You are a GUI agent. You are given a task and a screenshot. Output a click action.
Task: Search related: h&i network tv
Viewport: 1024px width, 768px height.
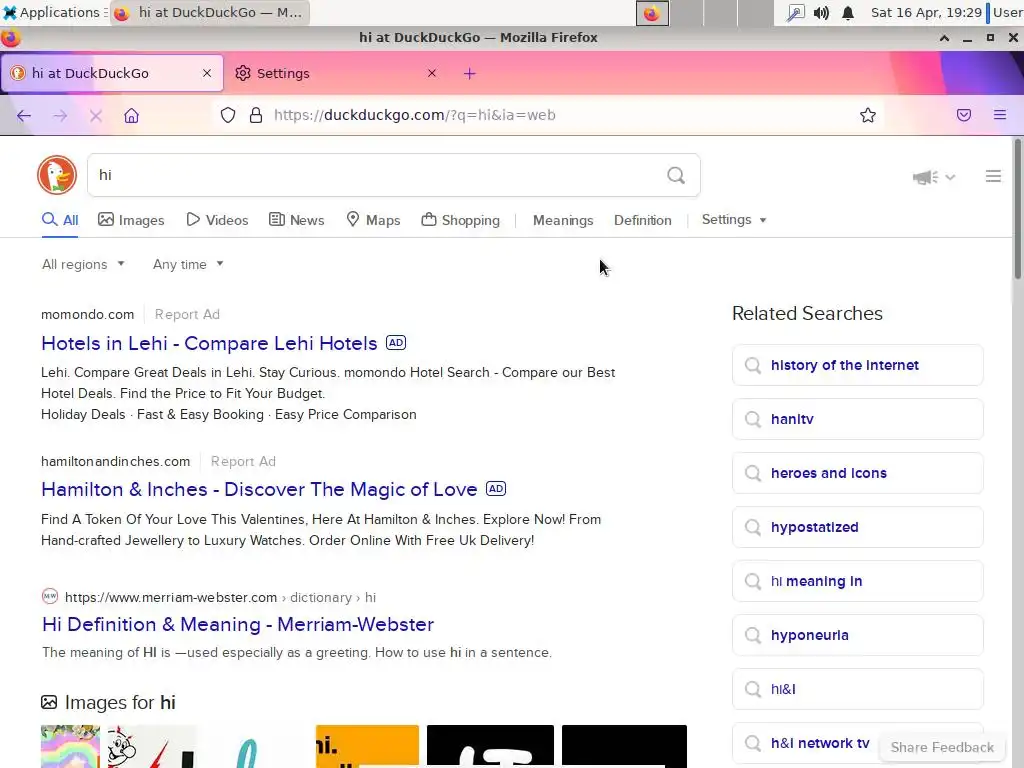tap(857, 743)
